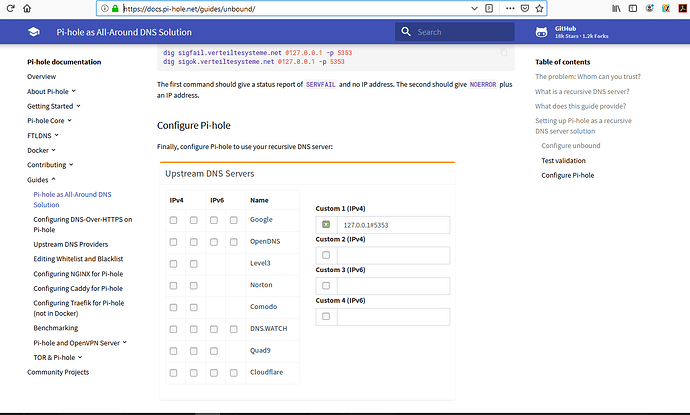The width and height of the screenshot is (690, 415).
Task: View the green padlock connection details
Action: [115, 8]
